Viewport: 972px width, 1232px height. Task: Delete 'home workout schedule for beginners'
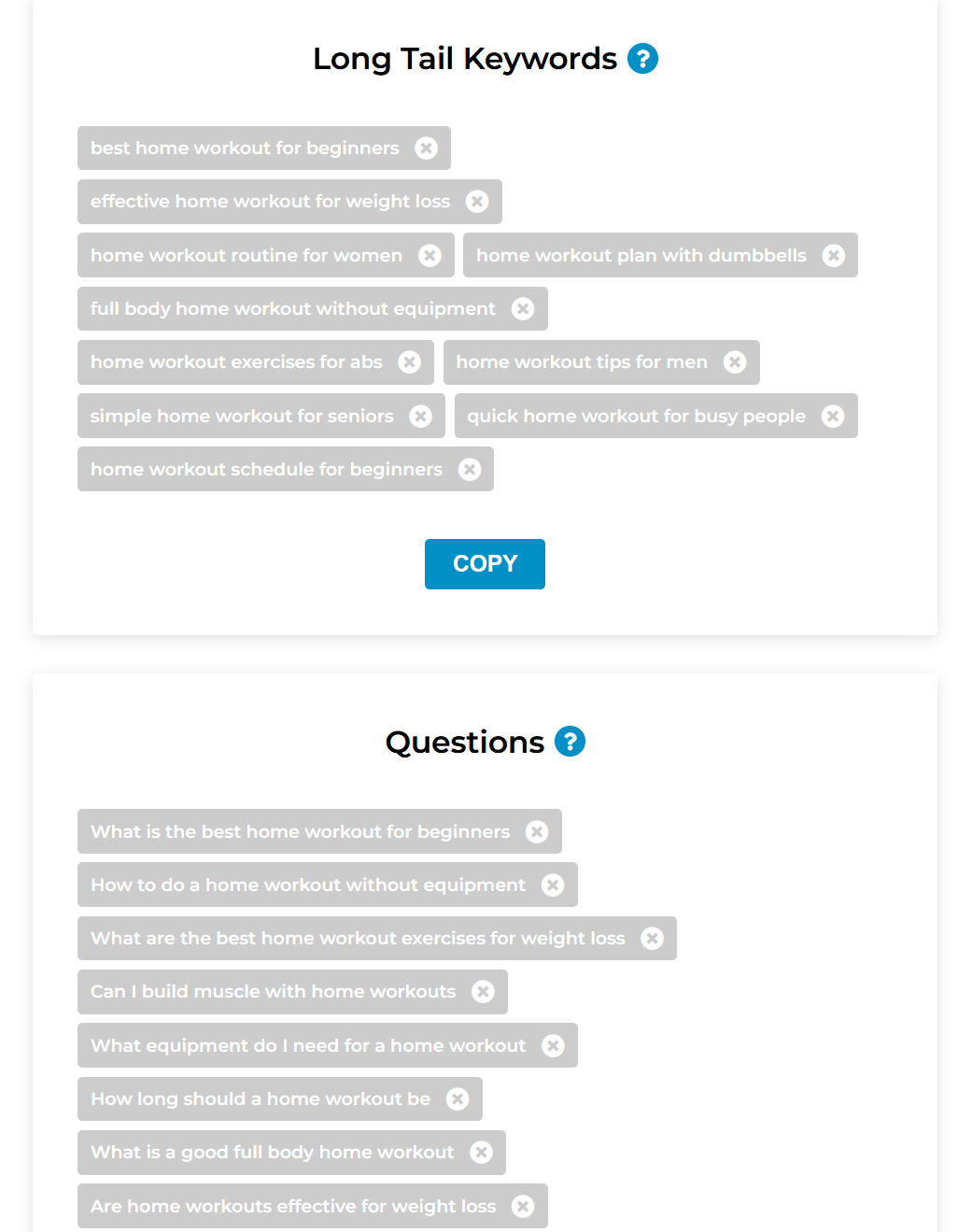[470, 469]
